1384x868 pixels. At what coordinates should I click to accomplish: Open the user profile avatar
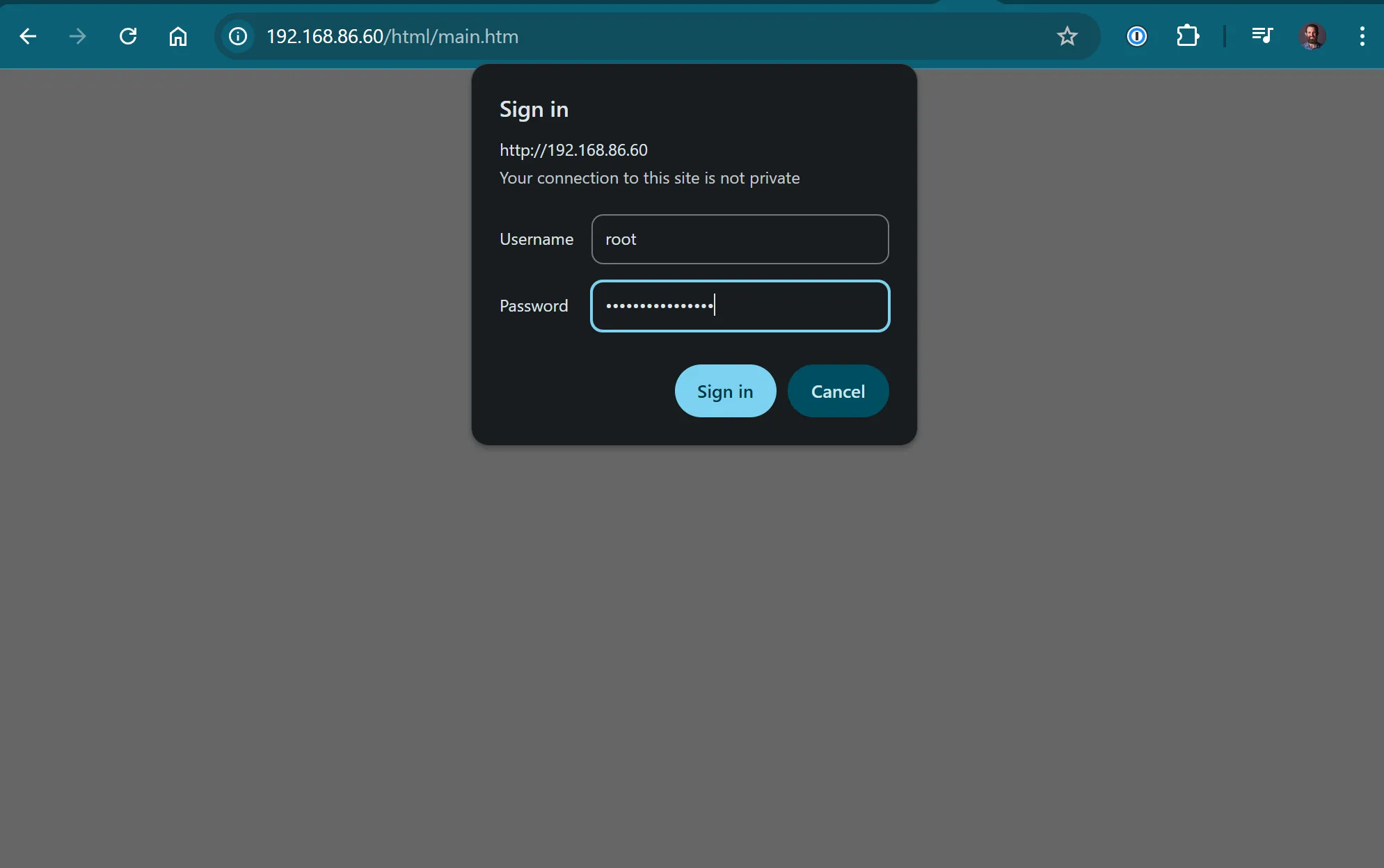coord(1312,36)
